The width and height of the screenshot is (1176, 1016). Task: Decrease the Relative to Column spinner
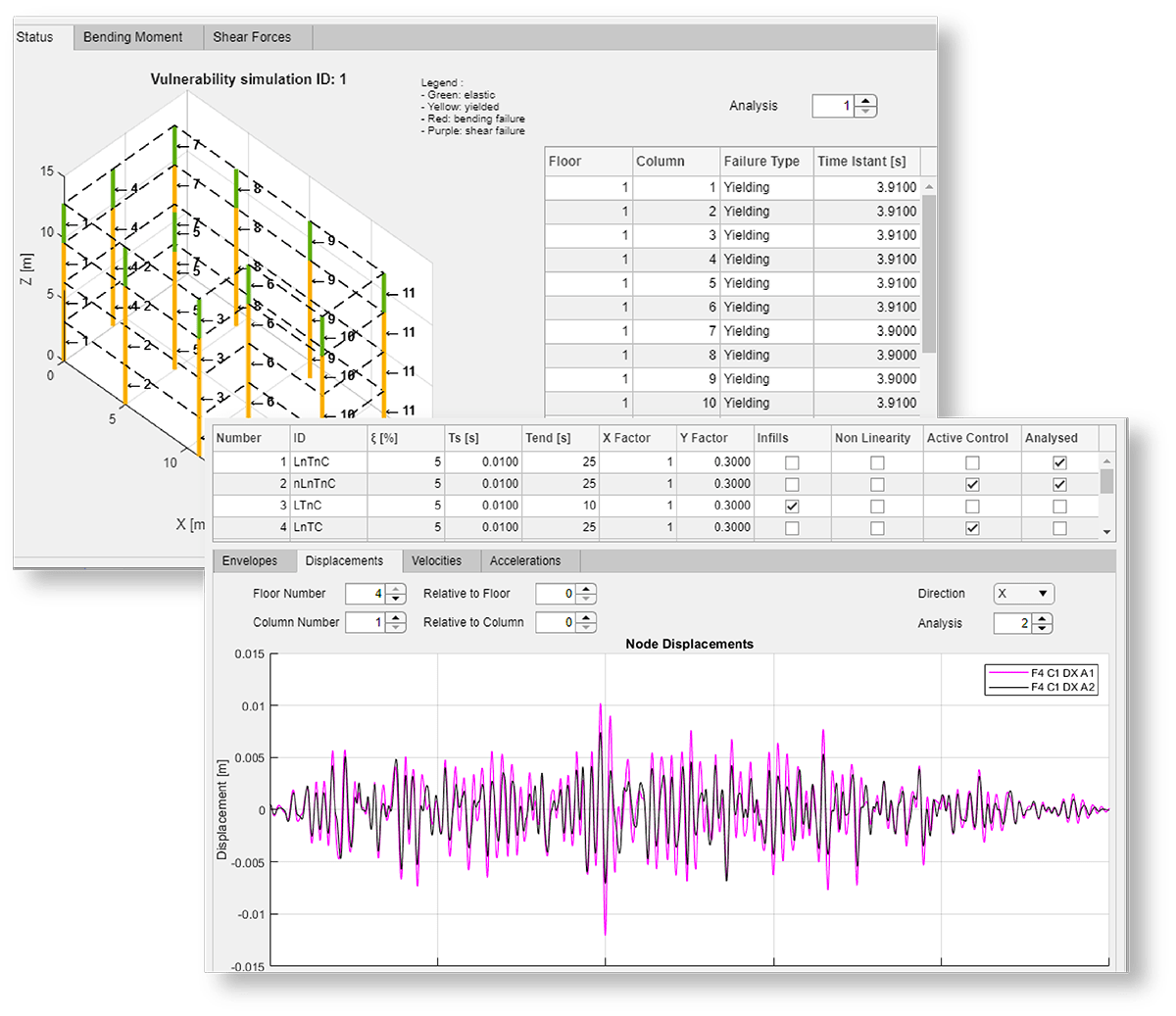click(586, 627)
